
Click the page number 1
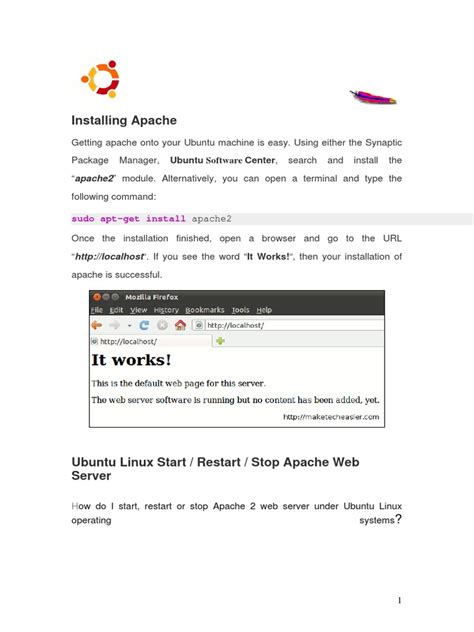[x=399, y=601]
